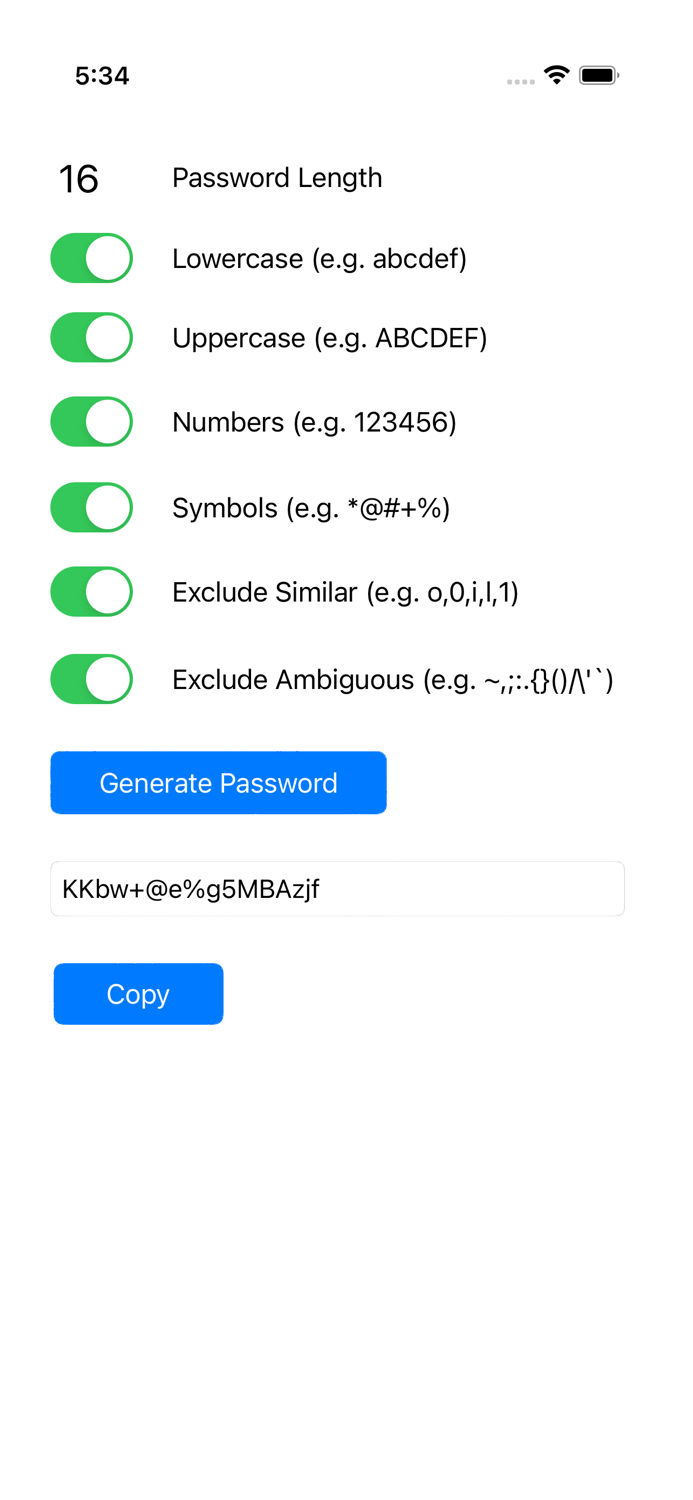
Task: Turn off Exclude Ambiguous characters
Action: click(91, 679)
